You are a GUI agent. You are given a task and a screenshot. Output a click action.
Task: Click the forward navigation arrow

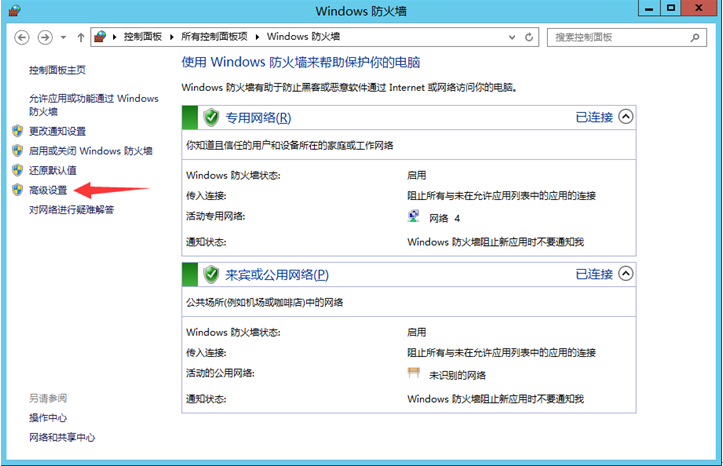45,37
